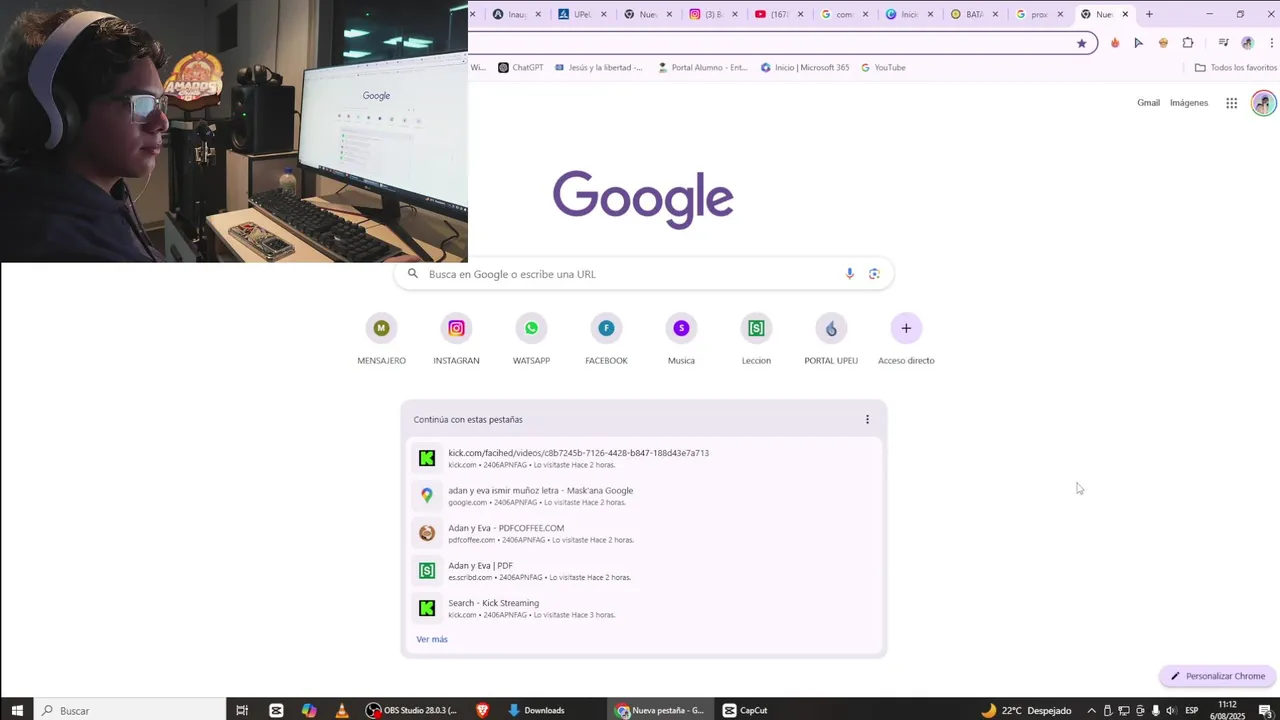The height and width of the screenshot is (720, 1280).
Task: Click the muffin-shaped extension icon
Action: pyautogui.click(x=1163, y=43)
